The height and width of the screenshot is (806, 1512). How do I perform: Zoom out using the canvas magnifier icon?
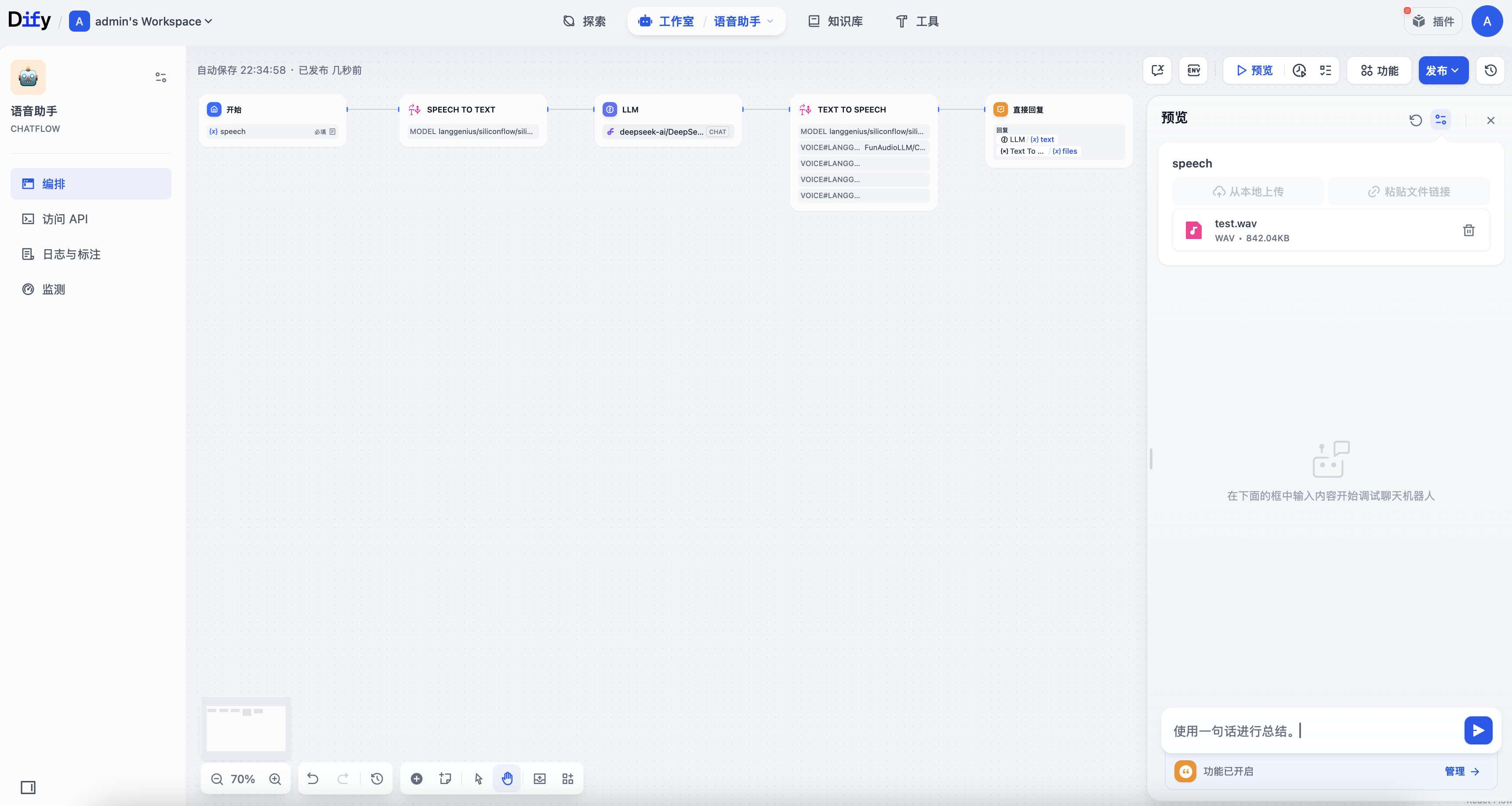(217, 779)
